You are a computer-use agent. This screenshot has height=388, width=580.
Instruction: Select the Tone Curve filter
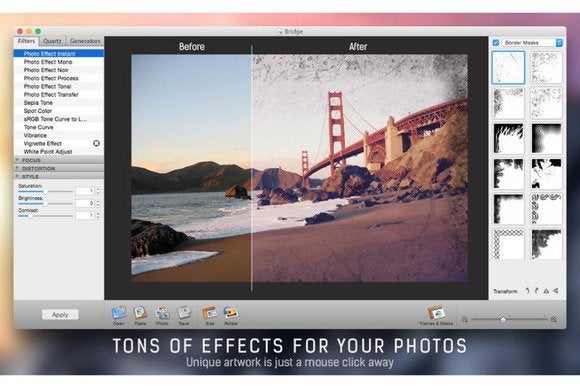tap(59, 127)
